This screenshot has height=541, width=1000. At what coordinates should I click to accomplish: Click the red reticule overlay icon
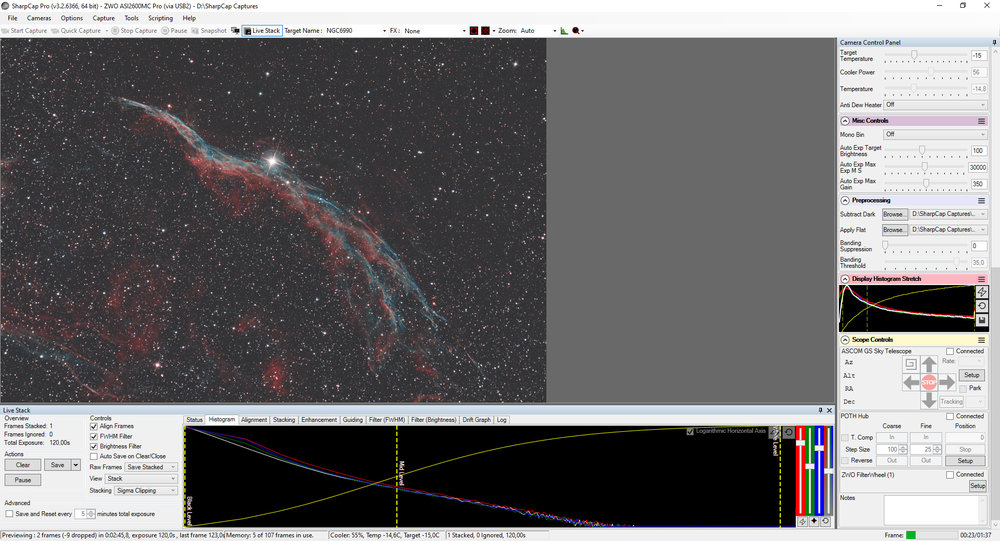474,31
